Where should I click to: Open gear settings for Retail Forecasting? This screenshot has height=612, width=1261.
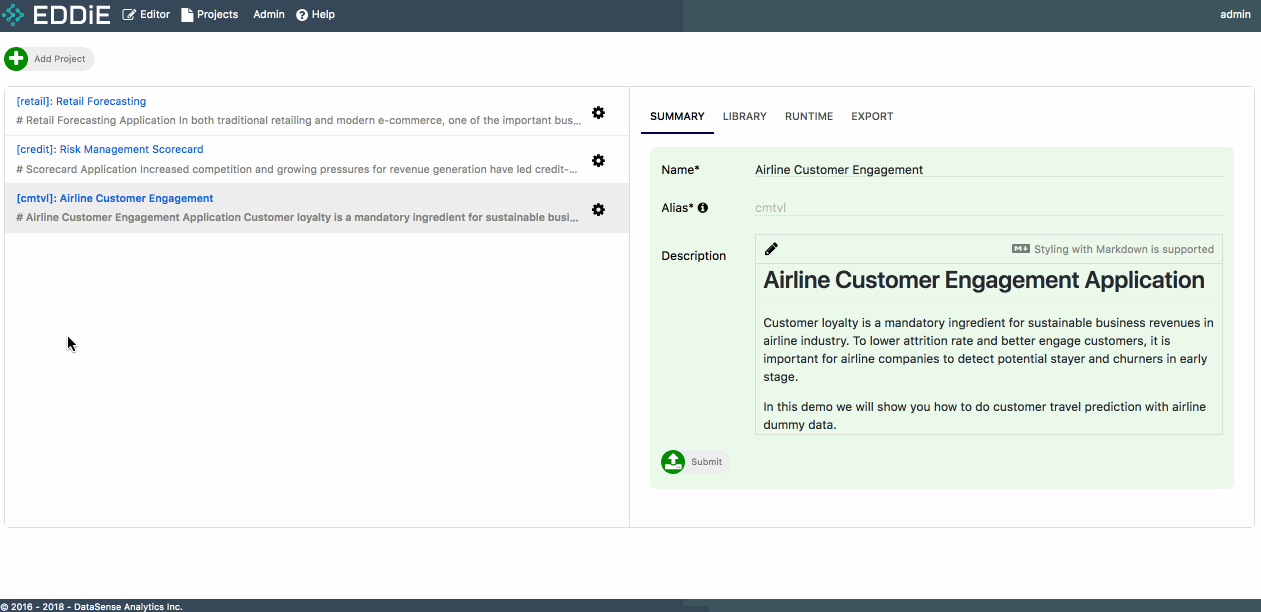[598, 113]
